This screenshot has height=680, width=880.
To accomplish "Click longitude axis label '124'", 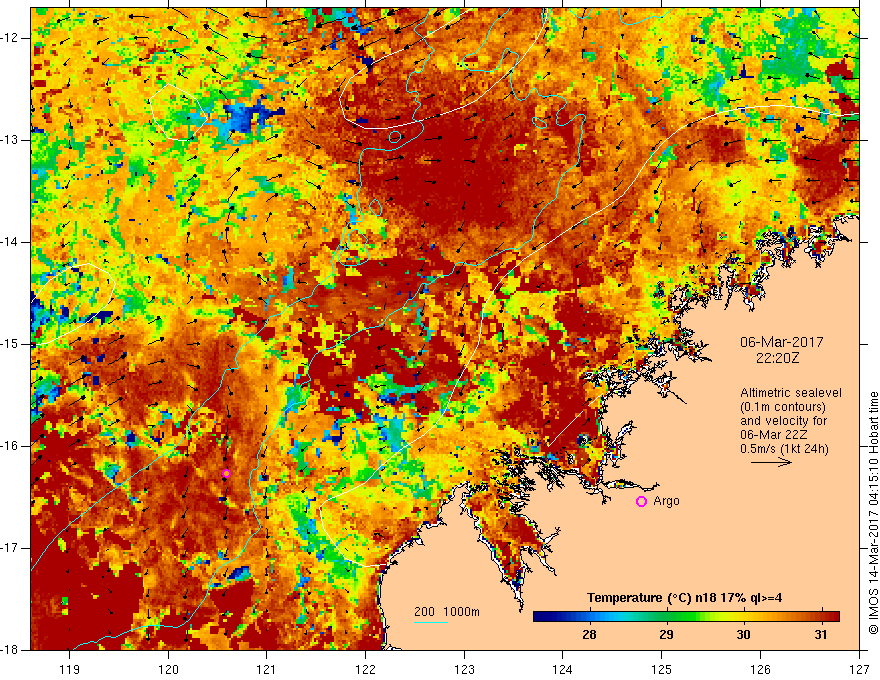I will click(563, 669).
